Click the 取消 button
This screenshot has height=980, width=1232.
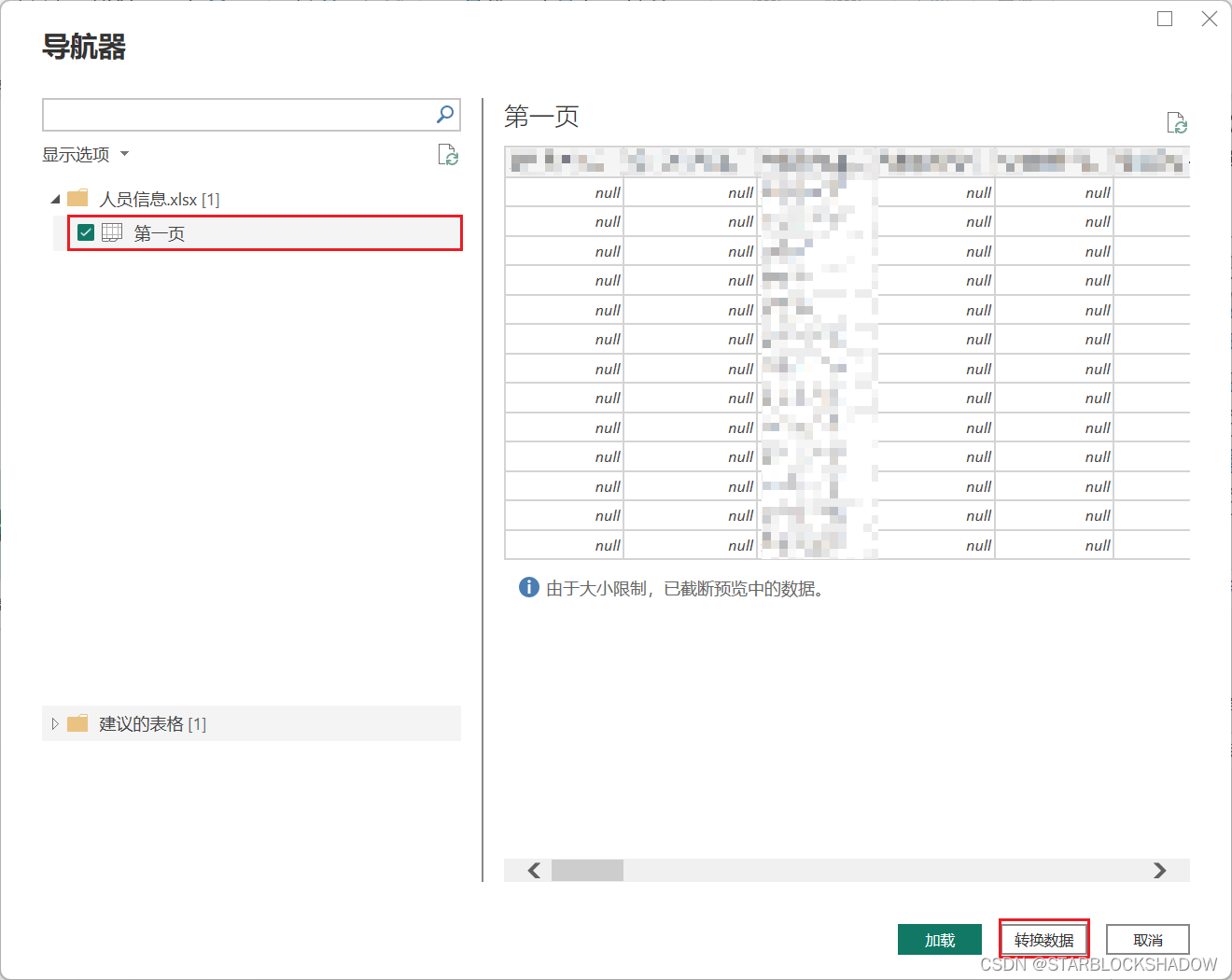(x=1148, y=939)
